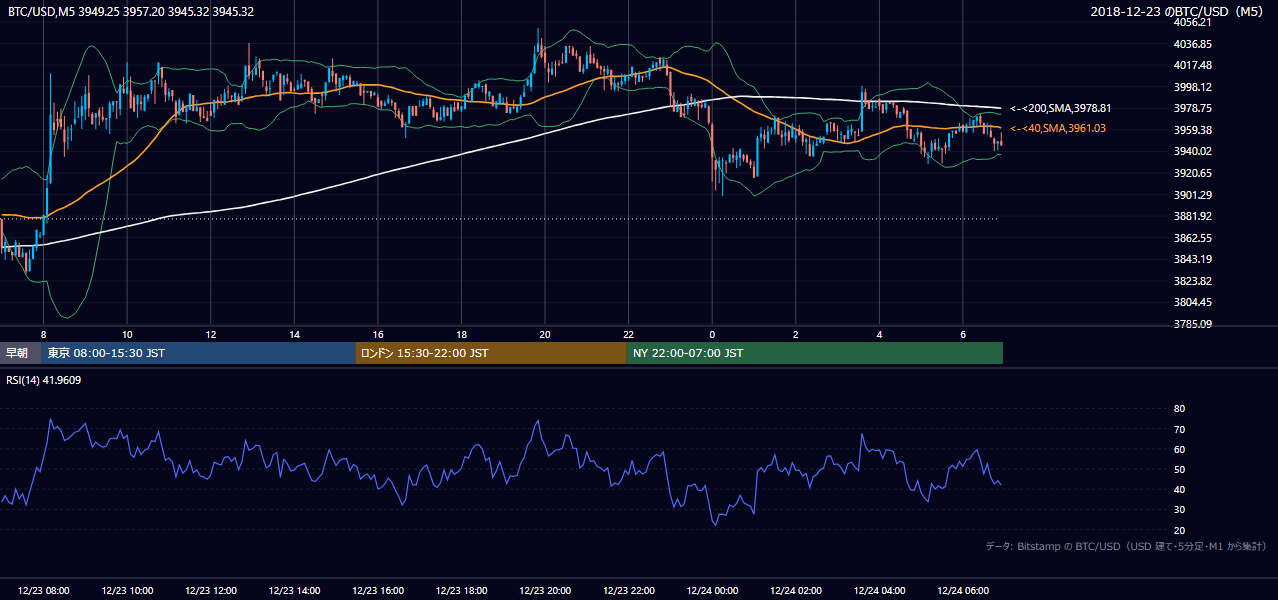The width and height of the screenshot is (1278, 600).
Task: Click hour label 20 under the price chart
Action: (x=545, y=334)
